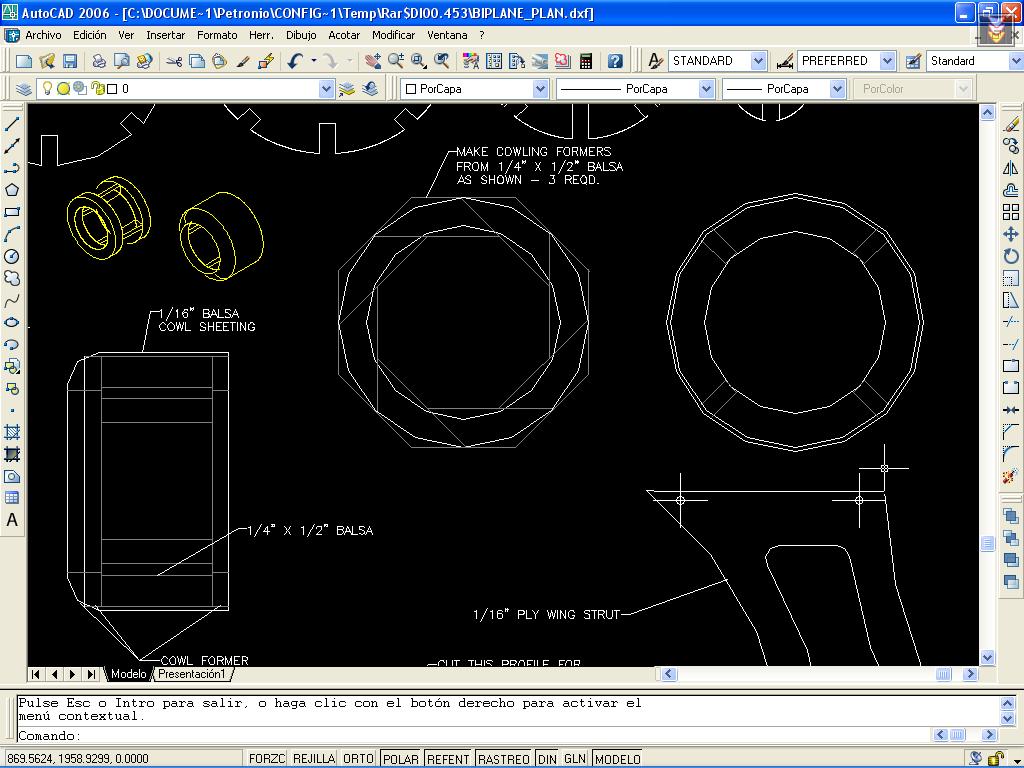Choose the Circle drawing tool
1024x768 pixels.
click(12, 256)
